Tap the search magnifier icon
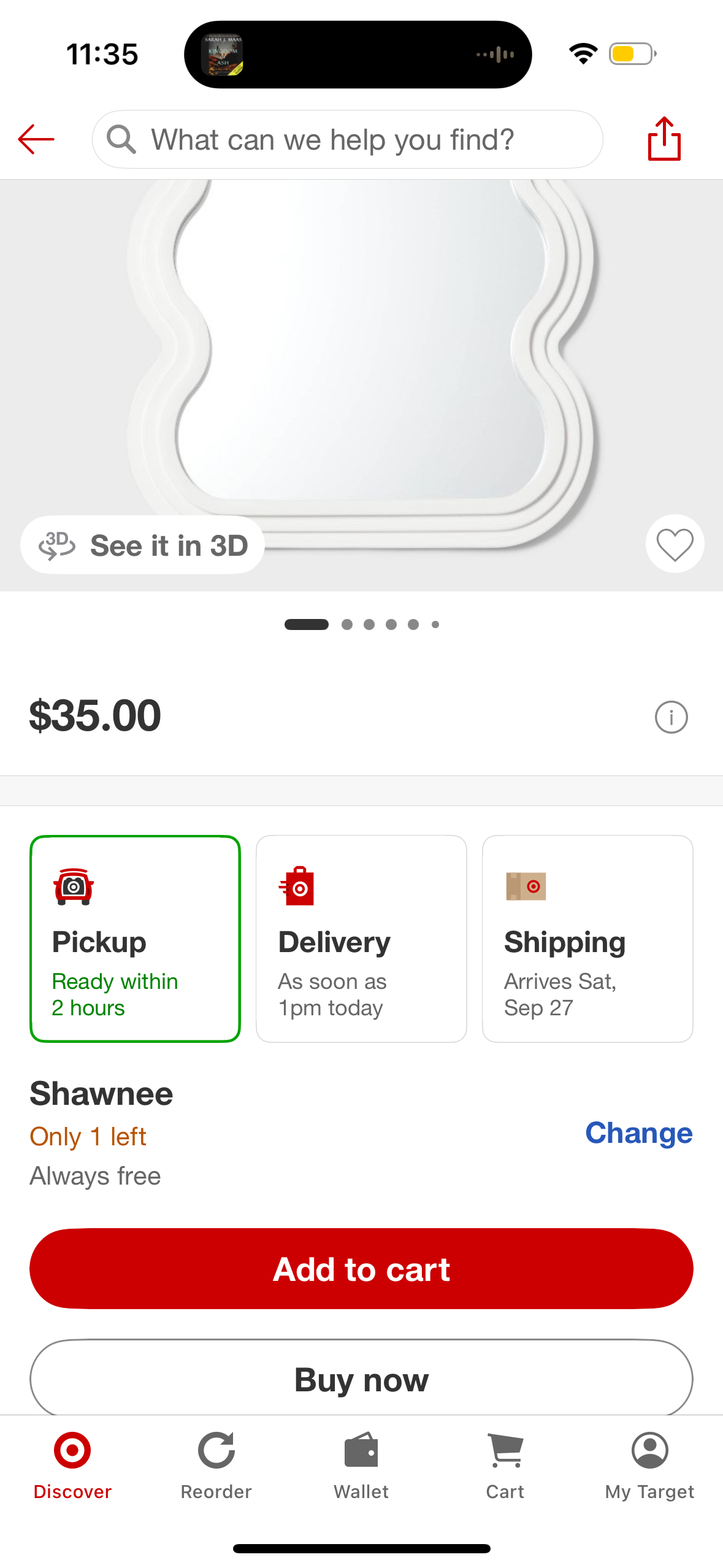The height and width of the screenshot is (1568, 723). click(121, 139)
